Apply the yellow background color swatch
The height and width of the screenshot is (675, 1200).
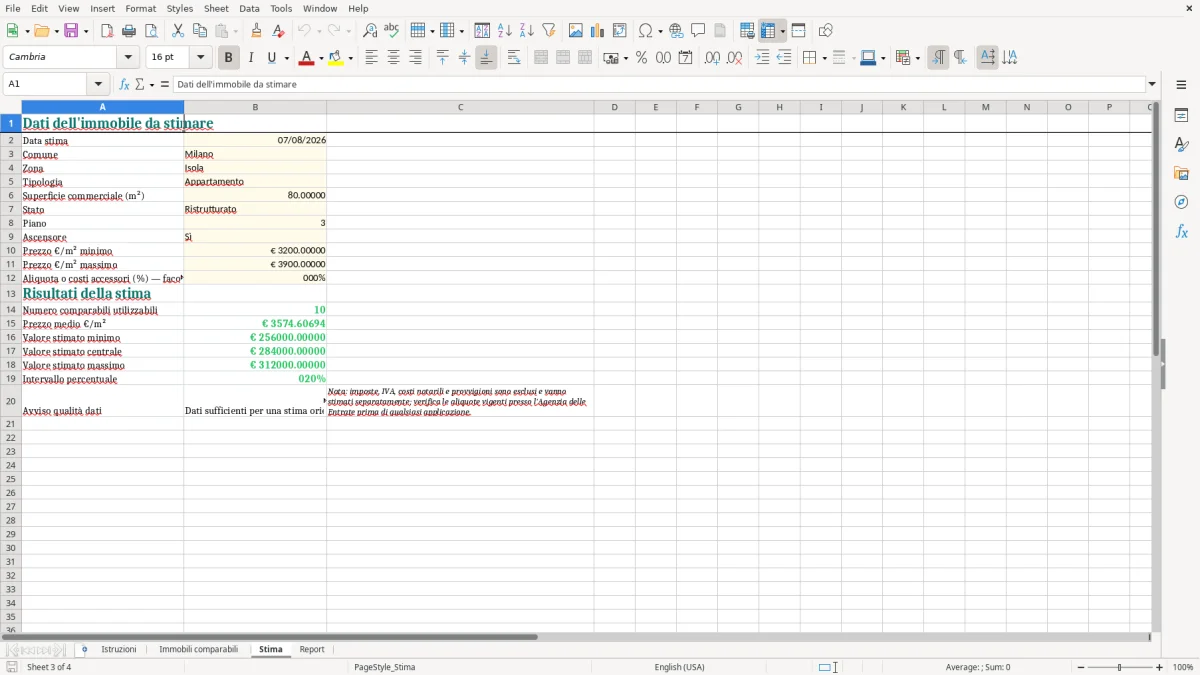pyautogui.click(x=336, y=58)
